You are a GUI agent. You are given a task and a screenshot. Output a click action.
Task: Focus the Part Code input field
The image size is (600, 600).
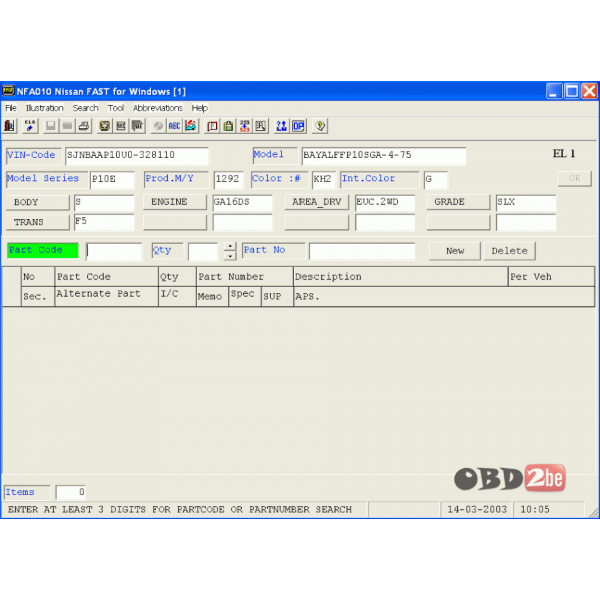pyautogui.click(x=114, y=251)
